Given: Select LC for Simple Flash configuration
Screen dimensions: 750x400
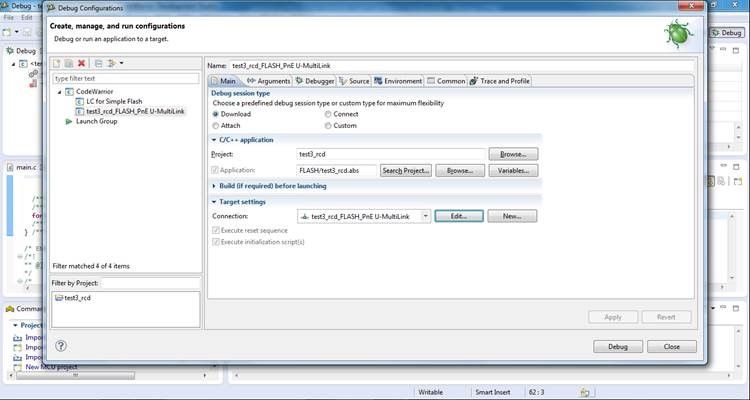Looking at the screenshot, I should click(114, 101).
